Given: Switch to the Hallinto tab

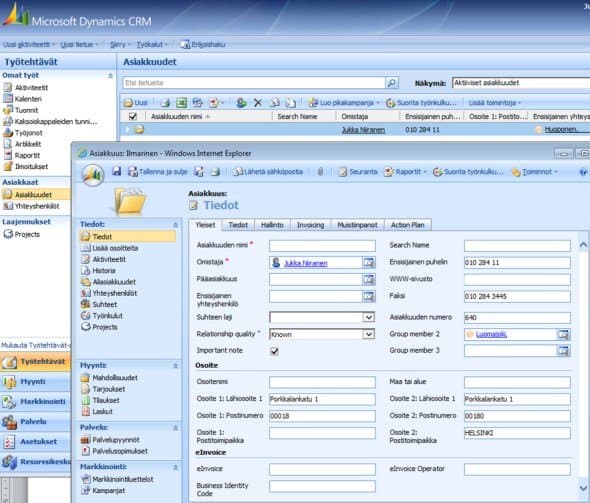Looking at the screenshot, I should pos(272,225).
